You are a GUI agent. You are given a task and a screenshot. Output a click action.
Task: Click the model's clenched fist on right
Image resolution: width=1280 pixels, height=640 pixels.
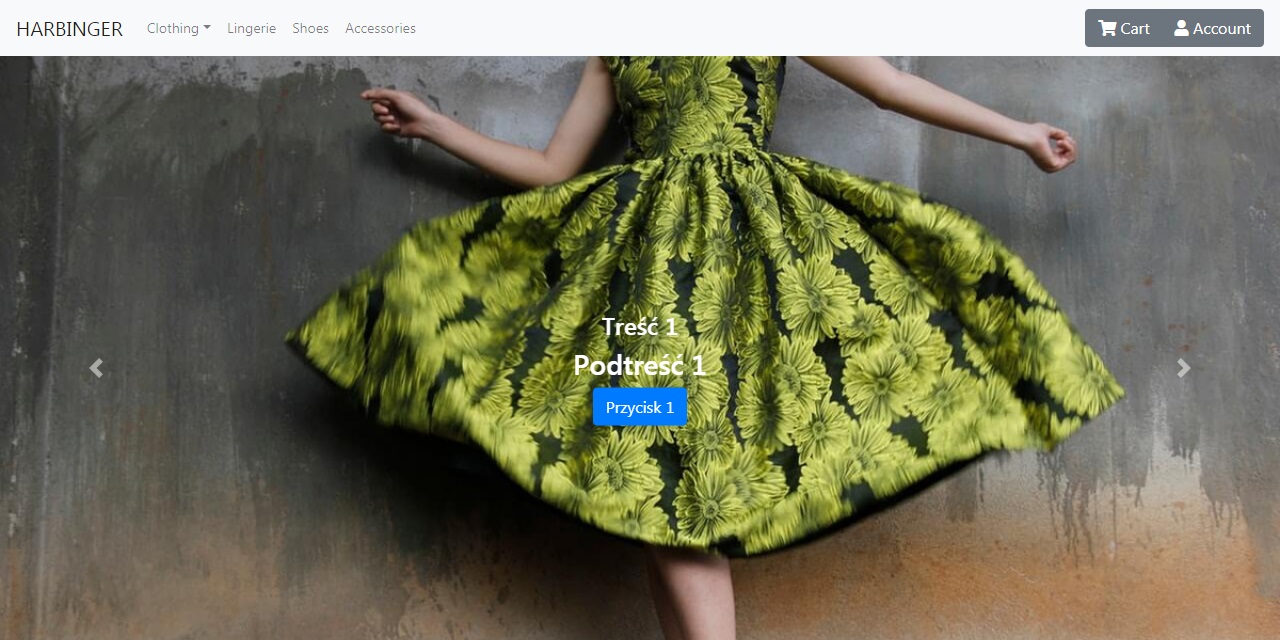coord(1050,147)
